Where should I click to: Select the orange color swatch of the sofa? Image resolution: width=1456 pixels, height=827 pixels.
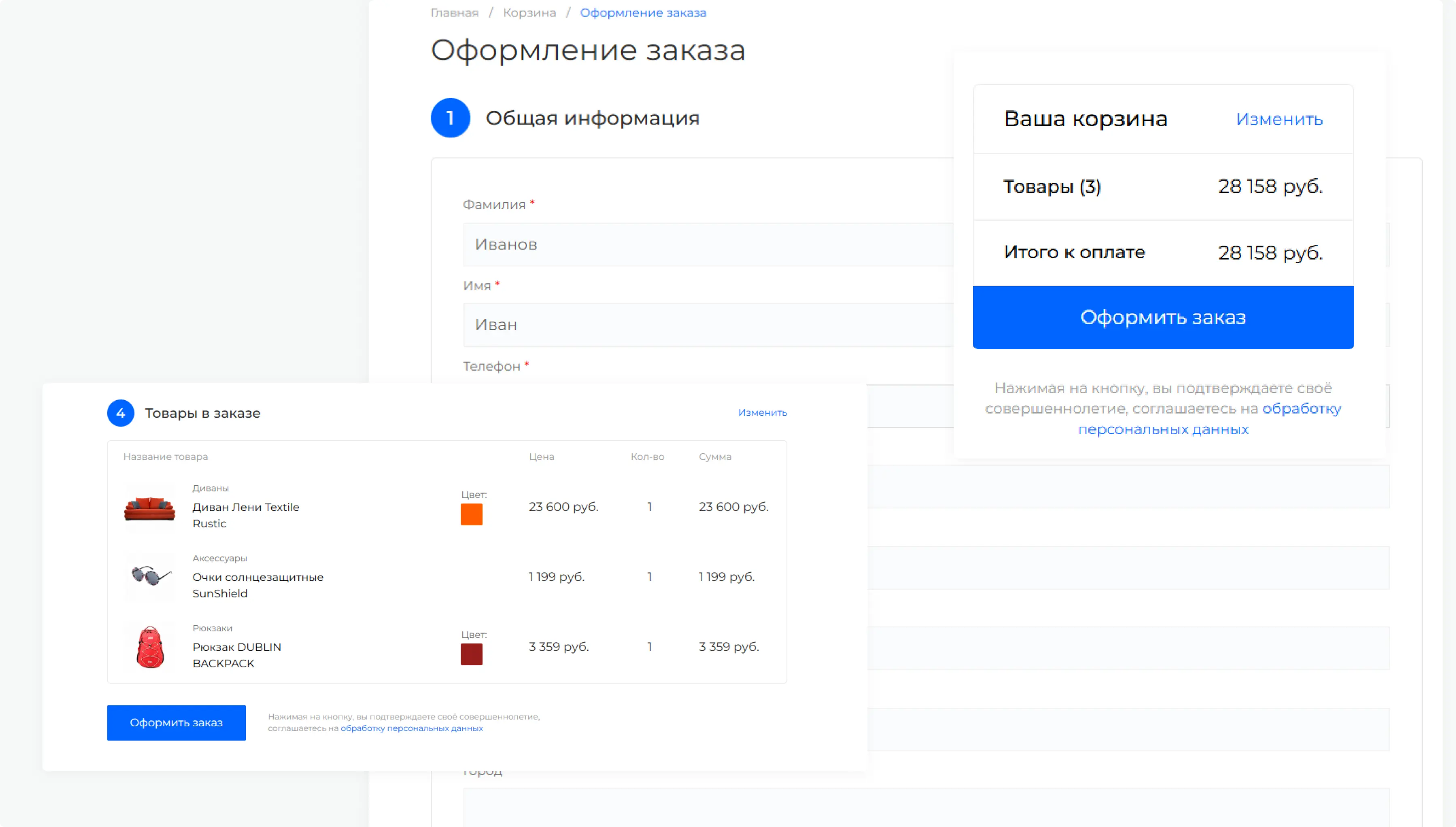(x=472, y=514)
